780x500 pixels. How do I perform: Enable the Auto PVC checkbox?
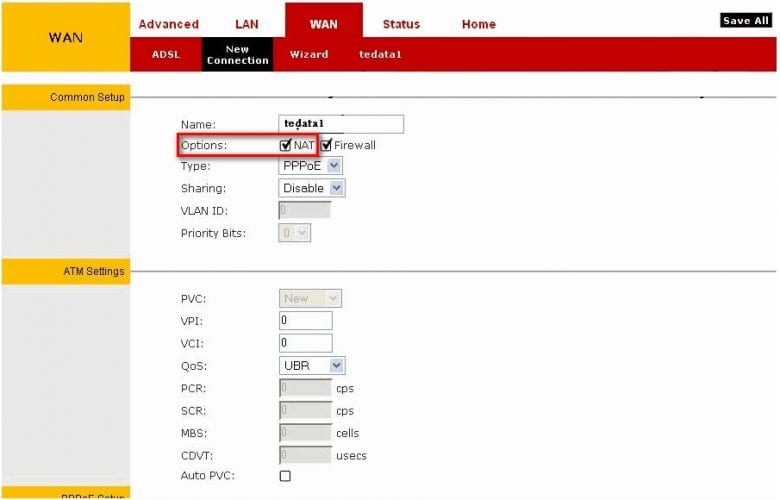coord(285,476)
